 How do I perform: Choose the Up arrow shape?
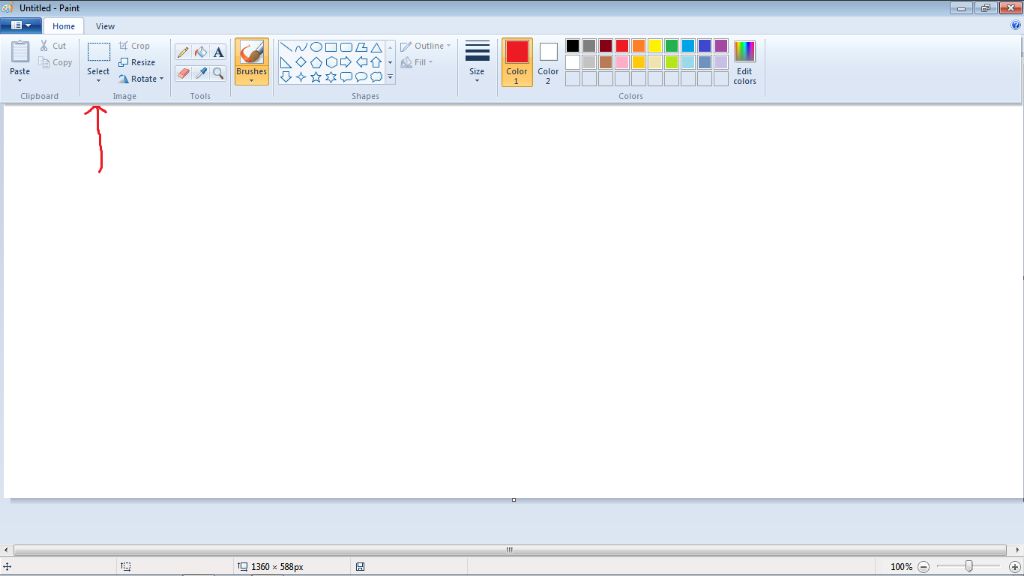click(x=376, y=62)
